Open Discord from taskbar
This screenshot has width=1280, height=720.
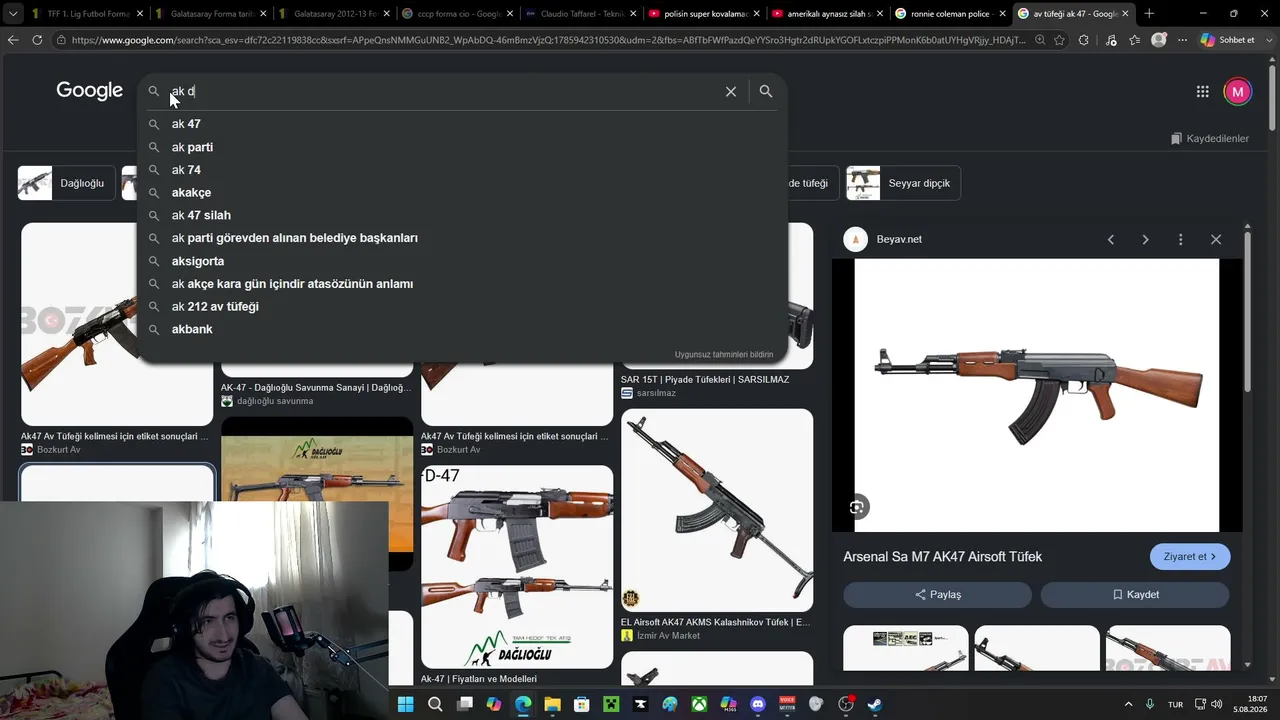[x=758, y=704]
